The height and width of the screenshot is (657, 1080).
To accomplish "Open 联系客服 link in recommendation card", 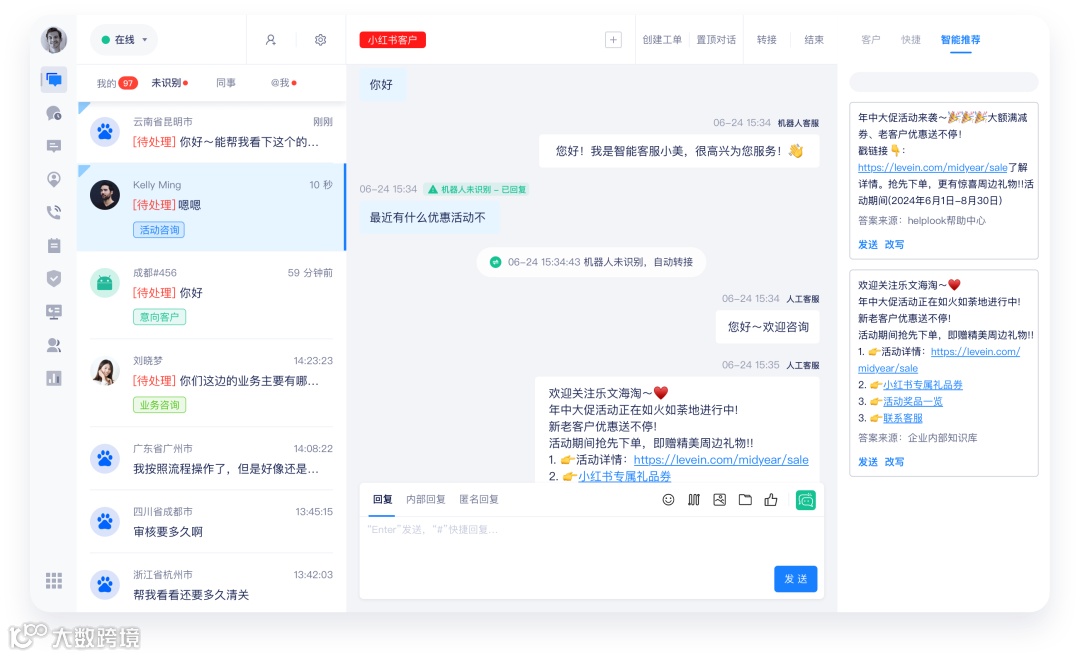I will pyautogui.click(x=902, y=418).
